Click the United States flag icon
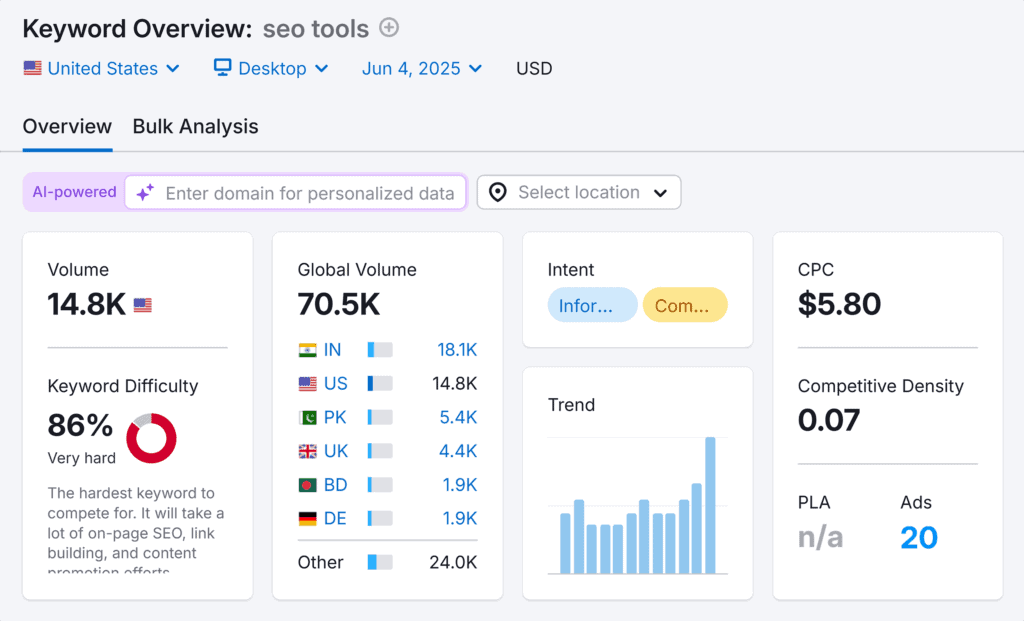 [31, 68]
